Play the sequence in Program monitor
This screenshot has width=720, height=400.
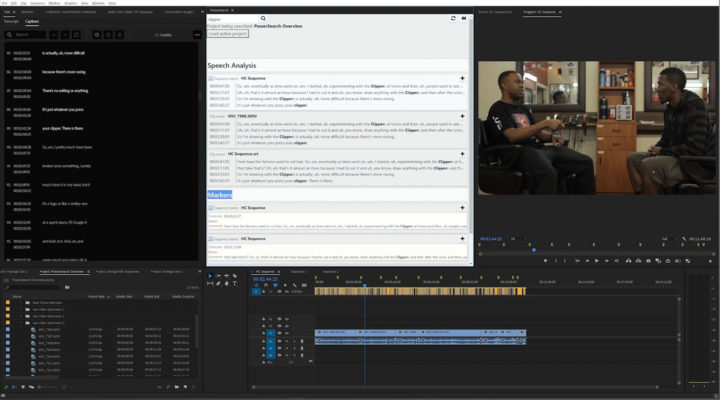596,261
